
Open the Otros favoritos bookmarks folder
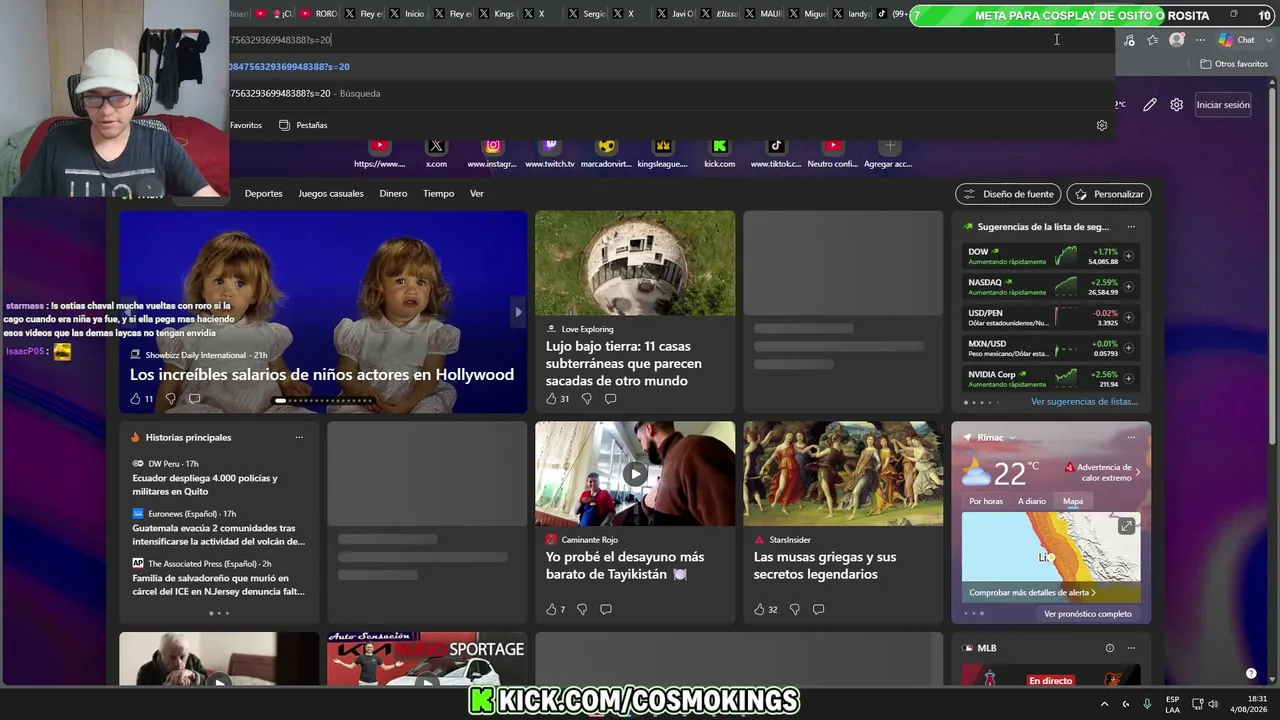tap(1234, 64)
